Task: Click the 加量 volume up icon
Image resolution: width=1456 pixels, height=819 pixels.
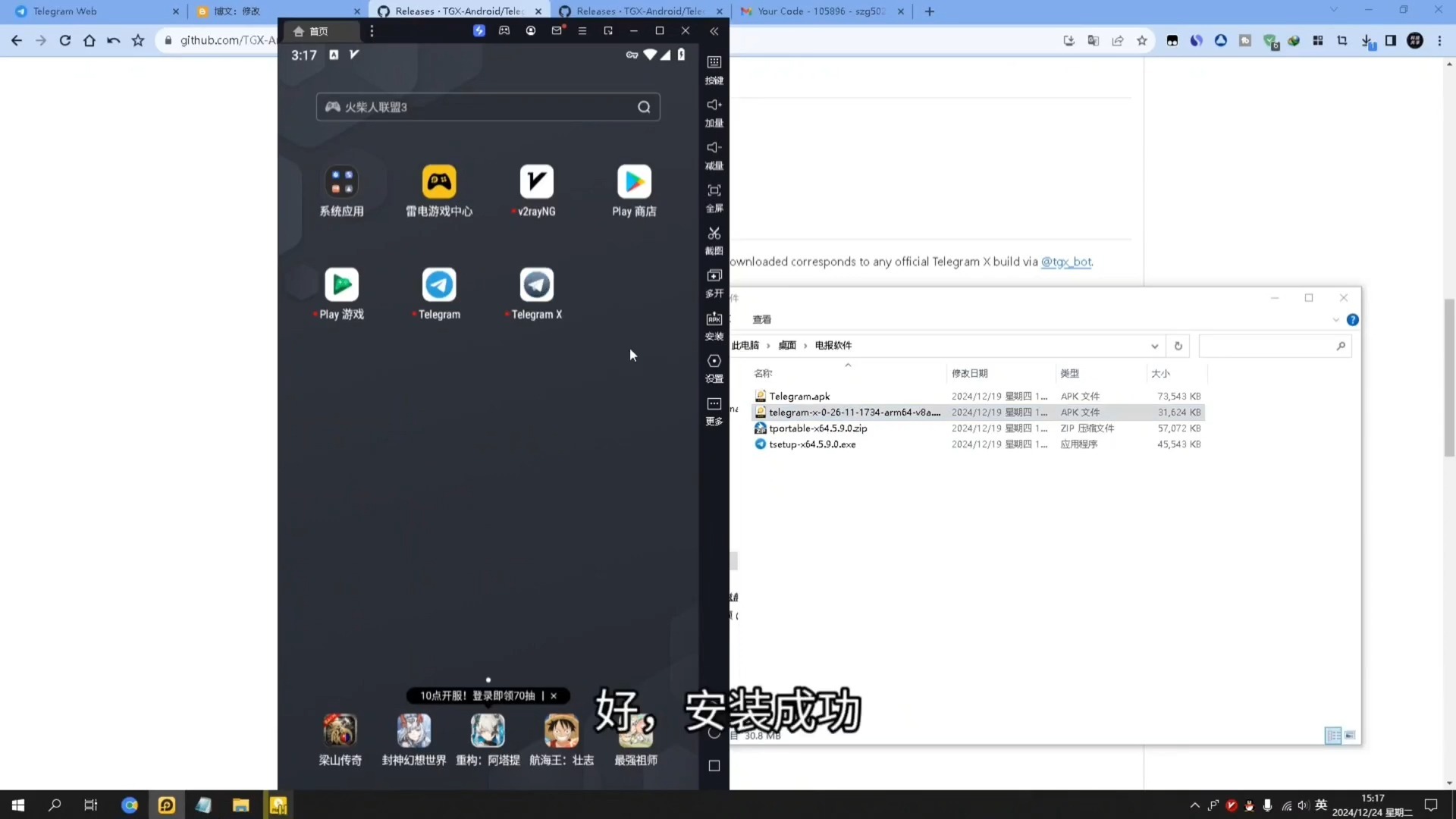Action: (714, 105)
